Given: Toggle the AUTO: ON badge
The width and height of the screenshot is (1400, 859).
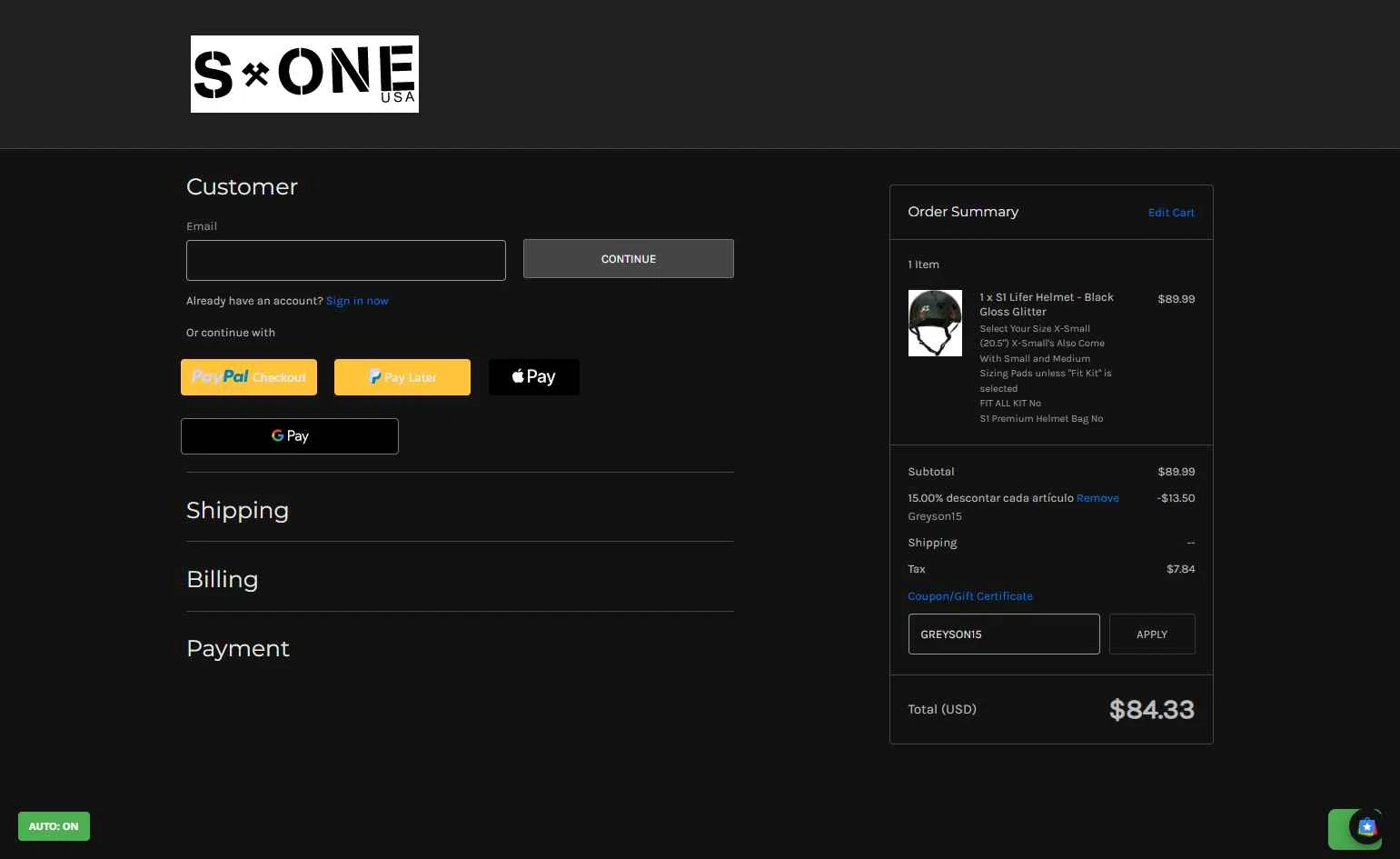Looking at the screenshot, I should [x=54, y=826].
